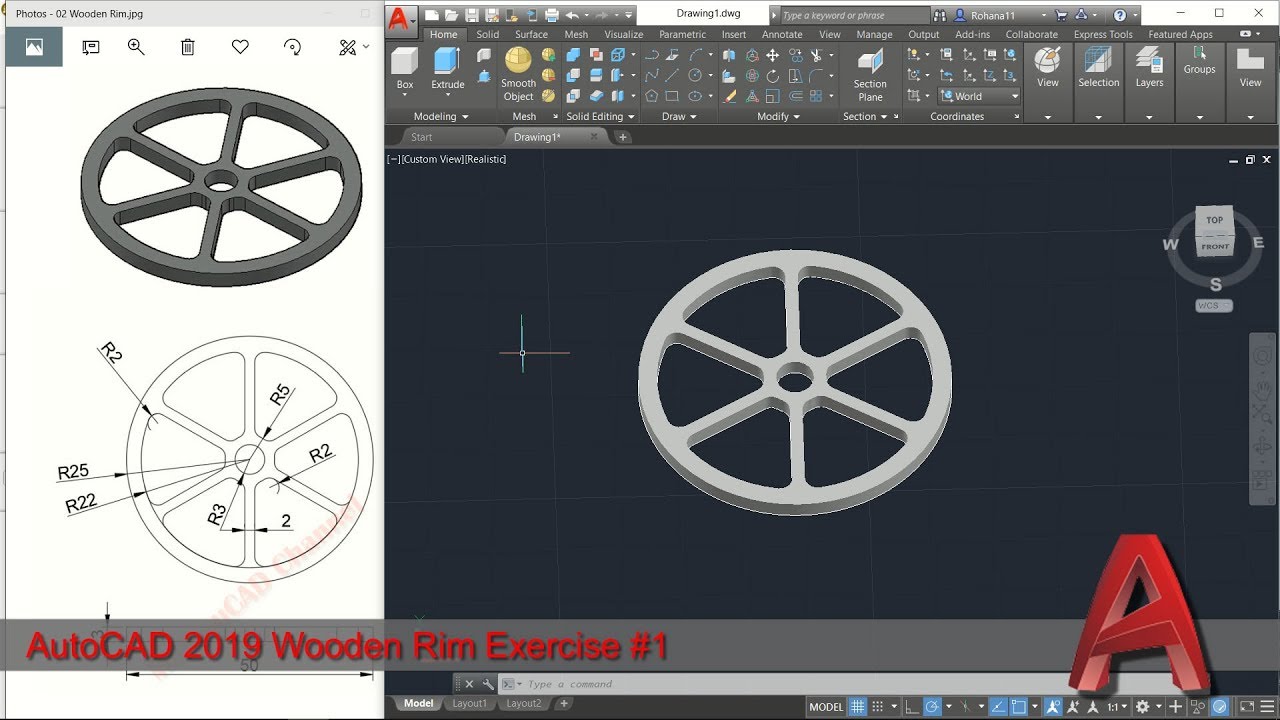
Task: Select the Rectangle tool in Draw panel
Action: pos(672,96)
